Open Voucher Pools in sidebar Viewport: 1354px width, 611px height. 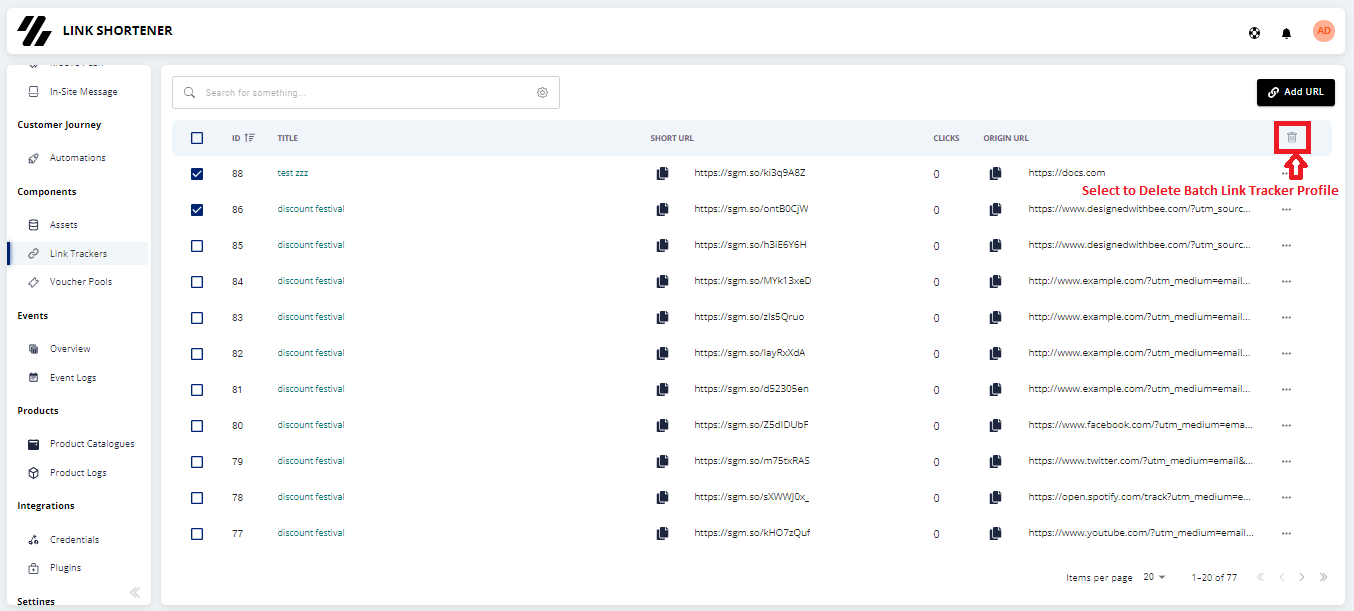point(80,282)
